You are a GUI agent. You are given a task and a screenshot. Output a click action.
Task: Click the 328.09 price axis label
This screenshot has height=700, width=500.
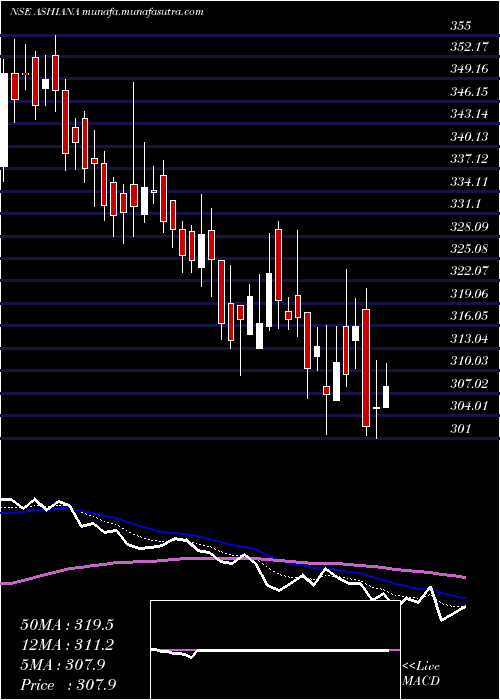(469, 227)
